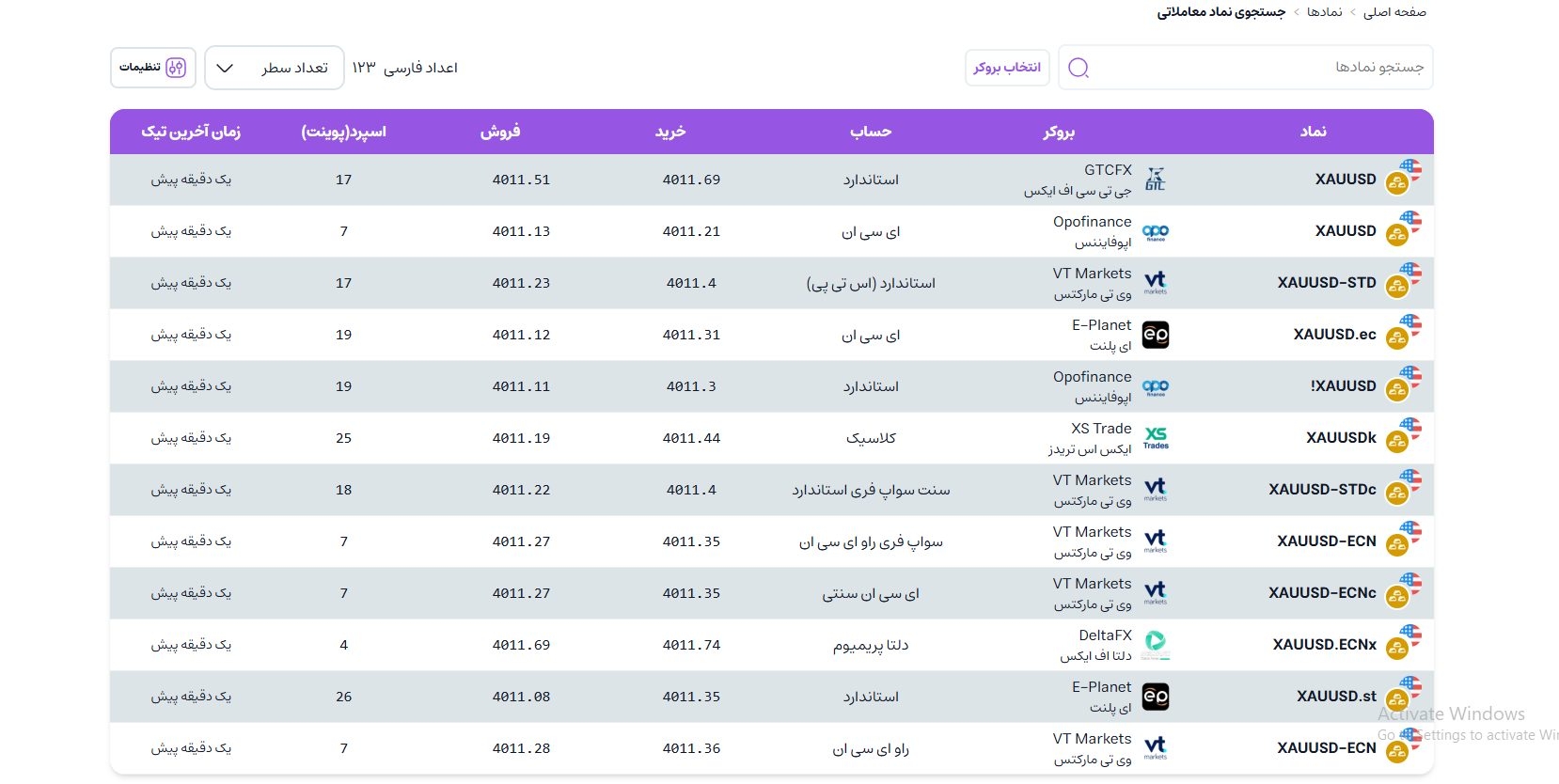
Task: Open the نمادها breadcrumb link
Action: tap(1324, 12)
